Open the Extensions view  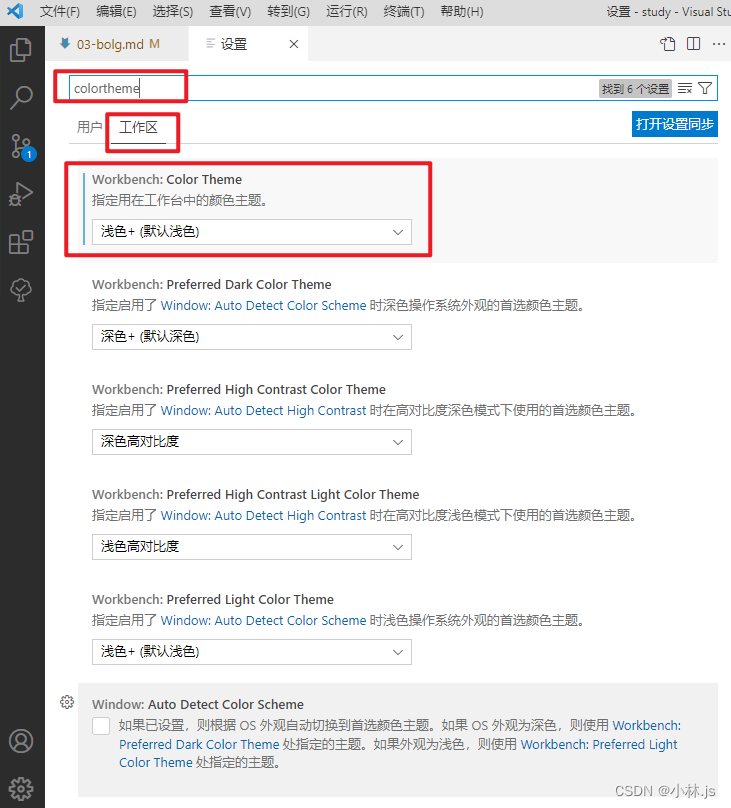click(21, 242)
